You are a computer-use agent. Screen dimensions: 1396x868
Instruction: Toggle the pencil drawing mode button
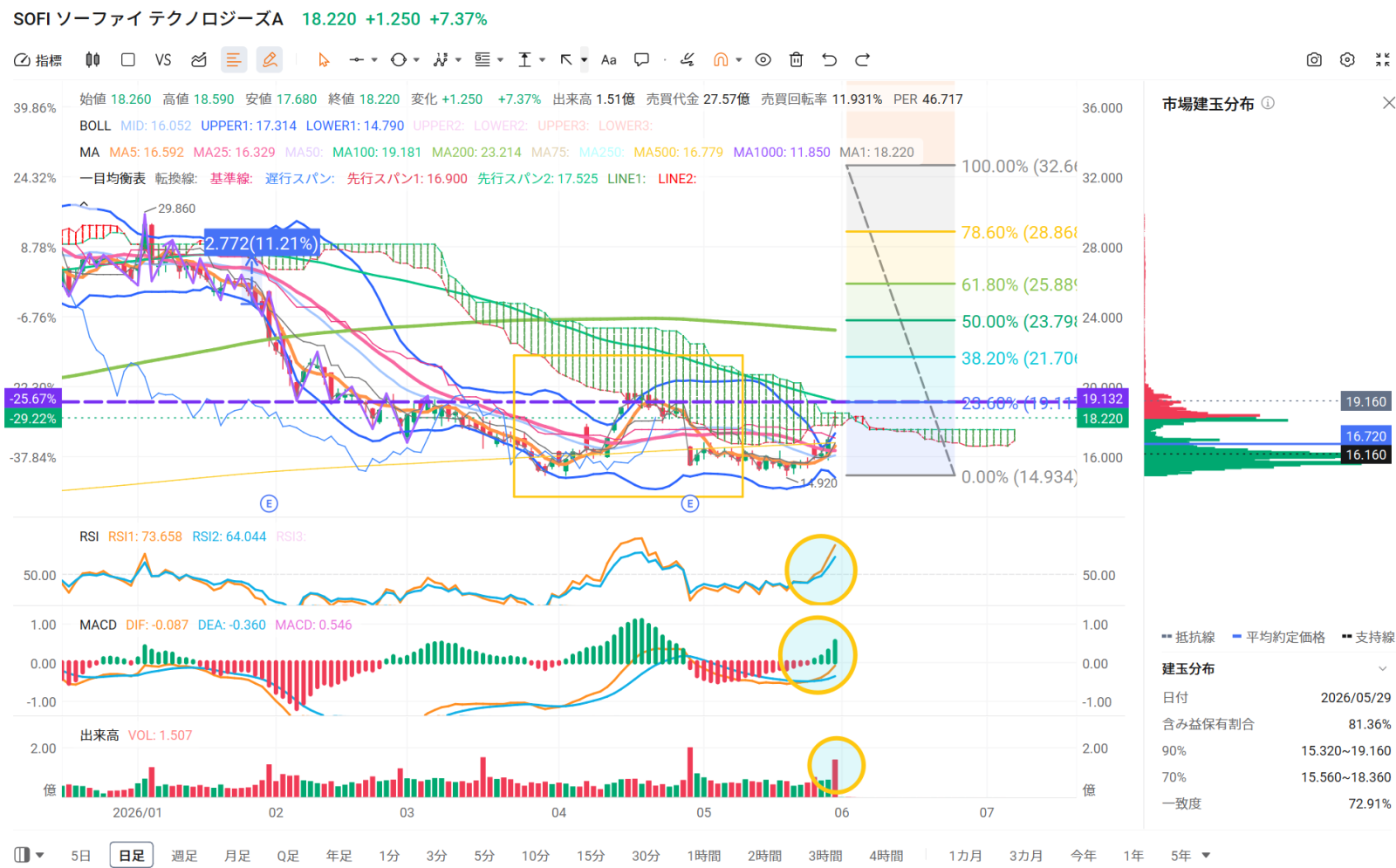coord(270,59)
